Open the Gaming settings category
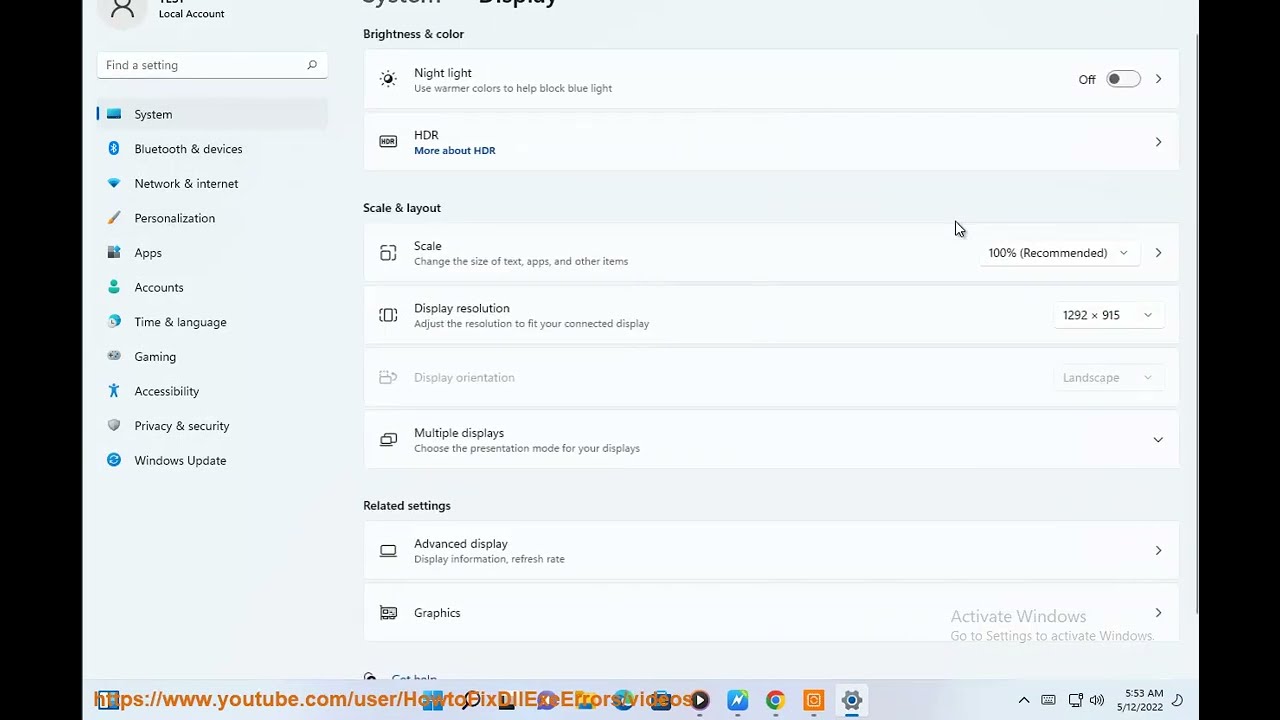This screenshot has width=1280, height=720. click(212, 357)
